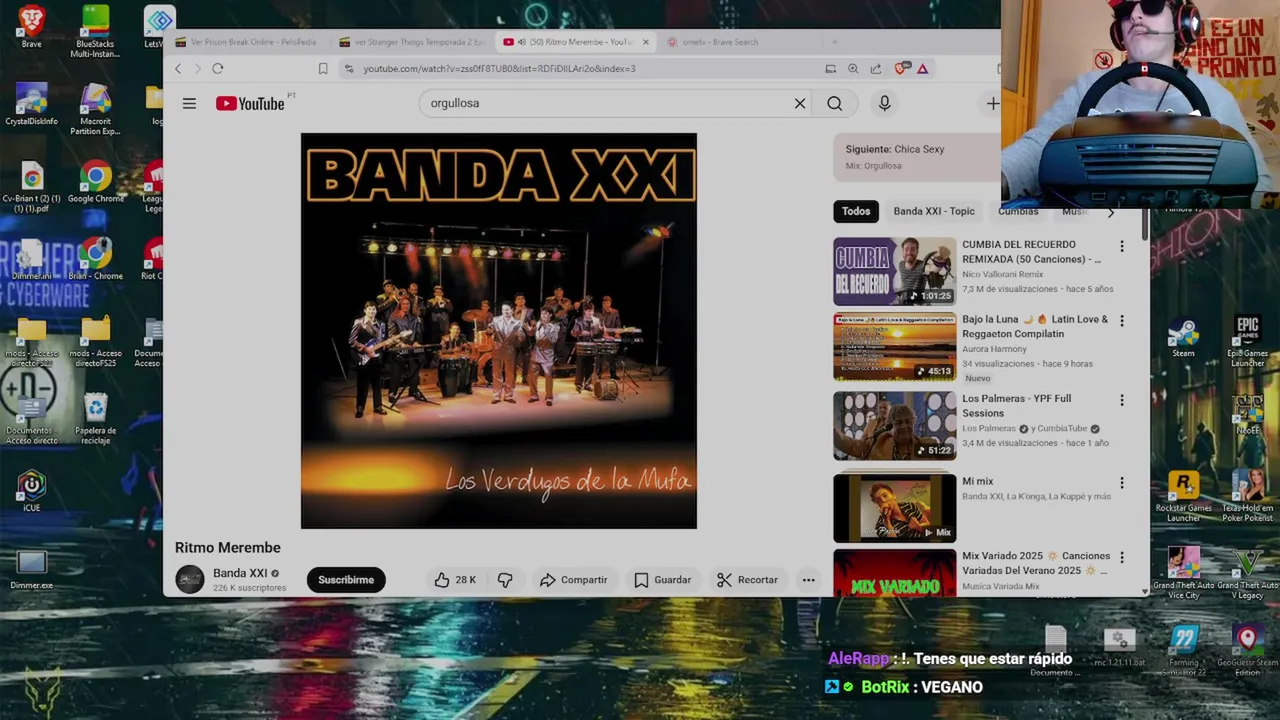1280x720 pixels.
Task: Switch to ver Stranger Things Temporada 2 tab
Action: (x=411, y=42)
